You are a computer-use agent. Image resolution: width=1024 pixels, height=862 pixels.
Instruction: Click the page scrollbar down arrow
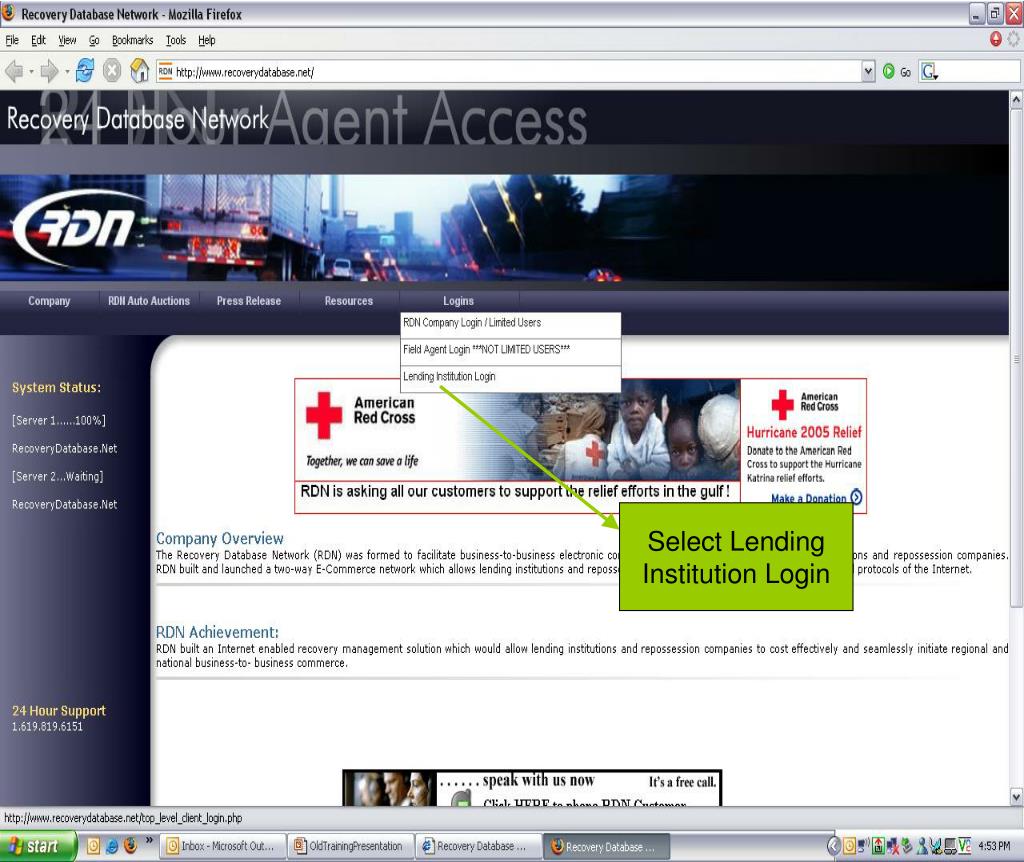click(x=1016, y=796)
